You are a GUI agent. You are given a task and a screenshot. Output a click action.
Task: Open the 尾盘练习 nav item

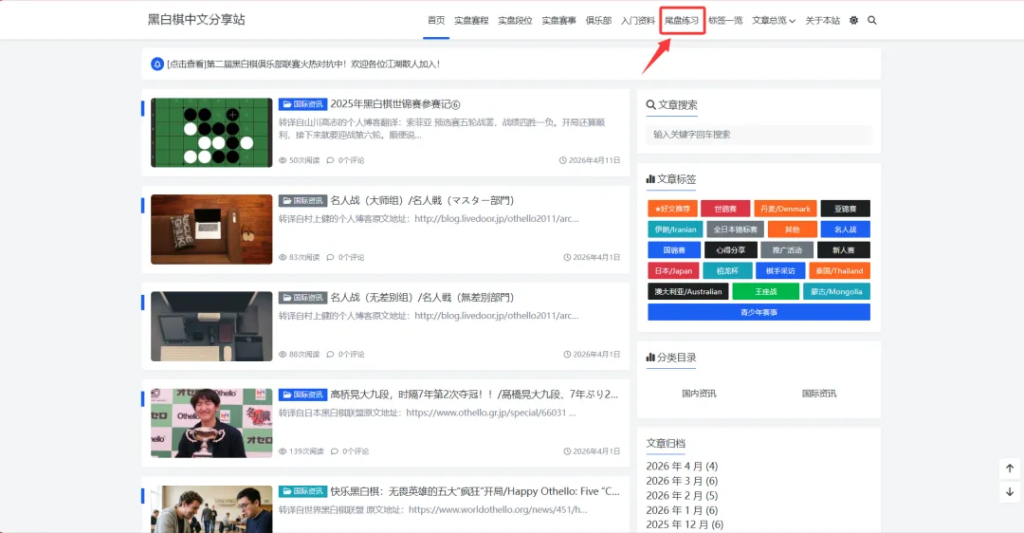(682, 20)
